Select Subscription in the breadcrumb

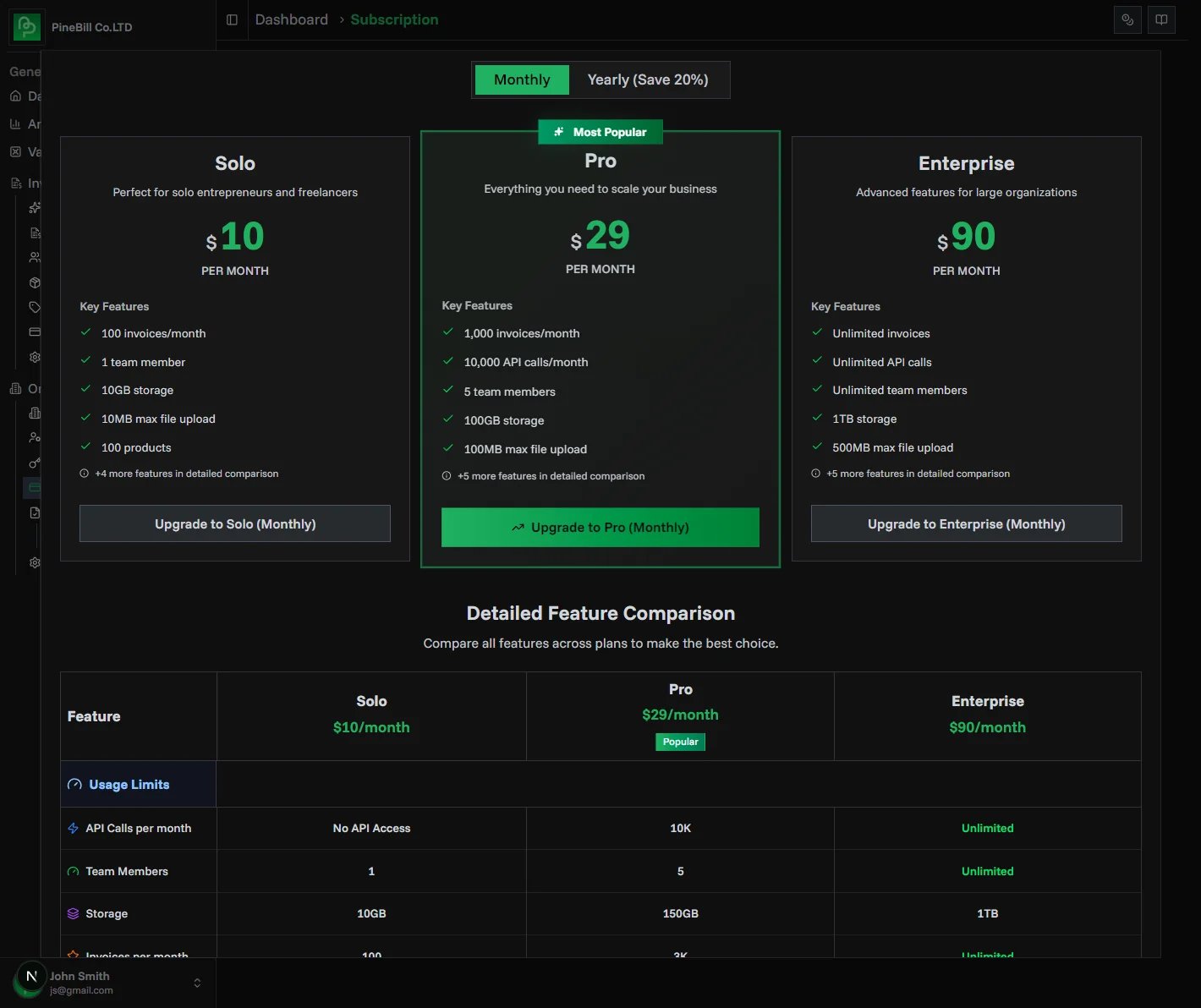[x=394, y=19]
